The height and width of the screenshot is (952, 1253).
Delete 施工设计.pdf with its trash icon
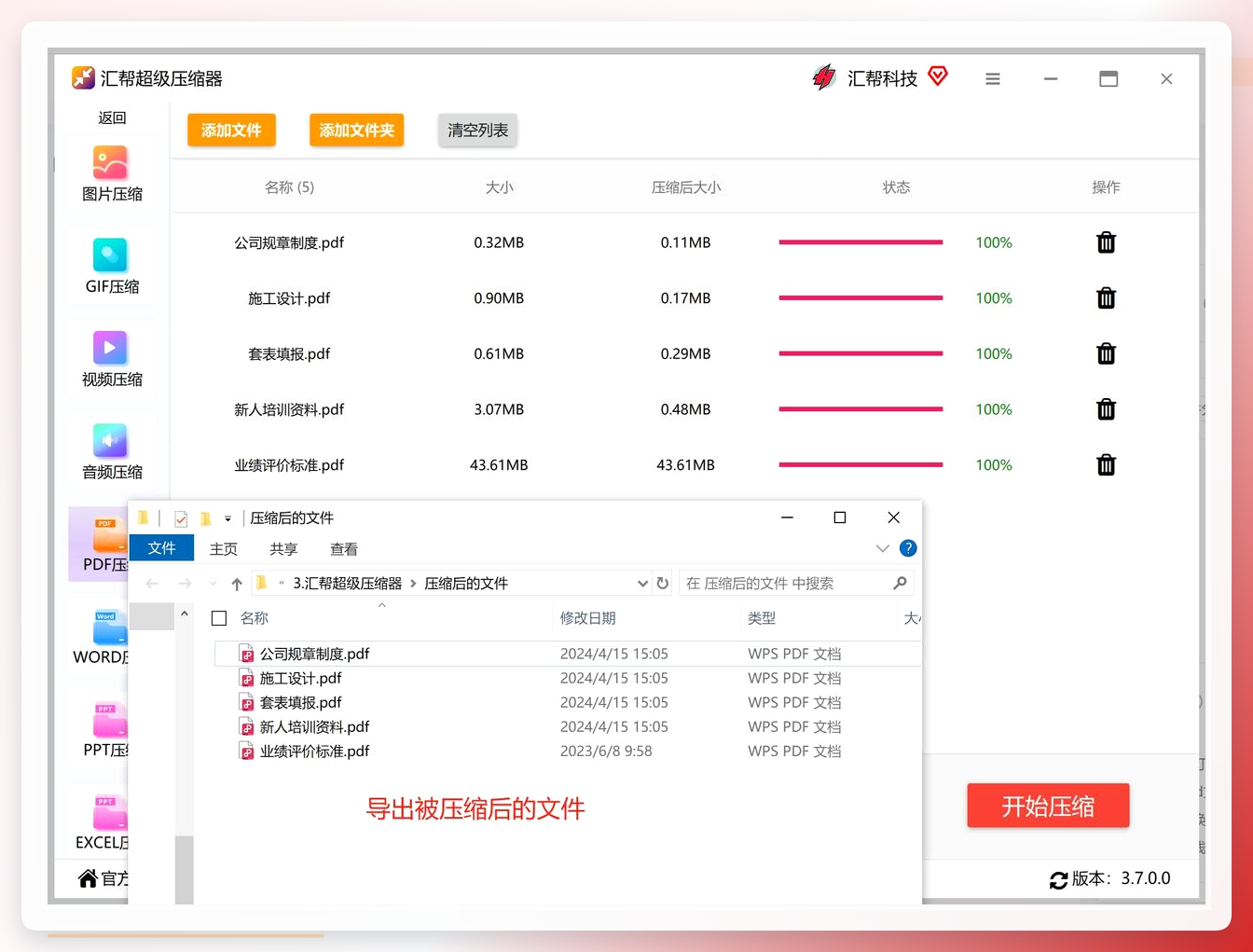point(1106,298)
